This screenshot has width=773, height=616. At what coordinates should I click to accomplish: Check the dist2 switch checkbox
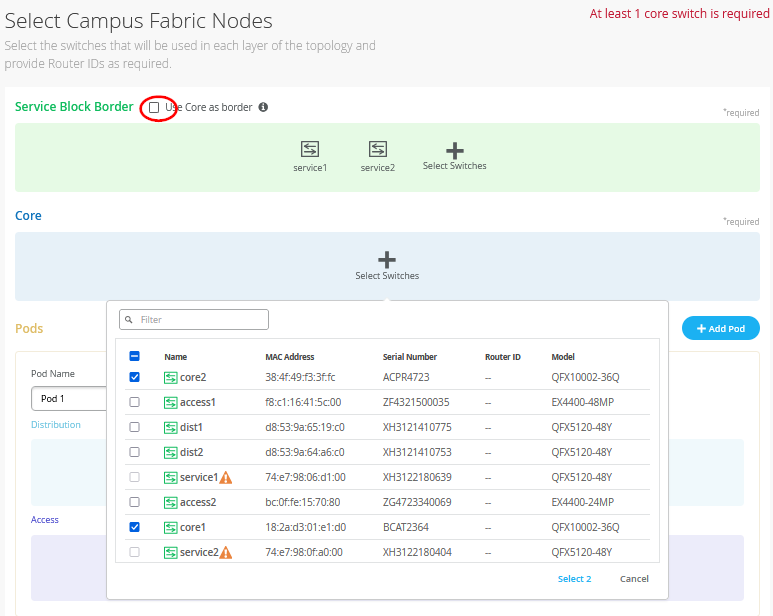click(x=135, y=452)
